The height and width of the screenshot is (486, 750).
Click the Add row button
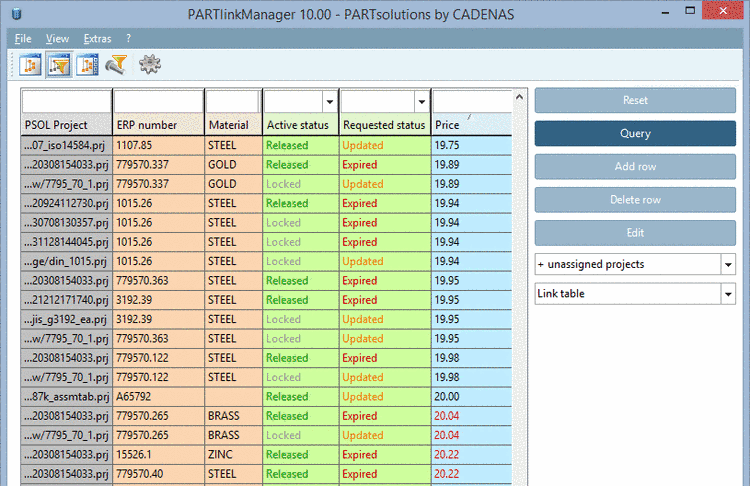(635, 166)
